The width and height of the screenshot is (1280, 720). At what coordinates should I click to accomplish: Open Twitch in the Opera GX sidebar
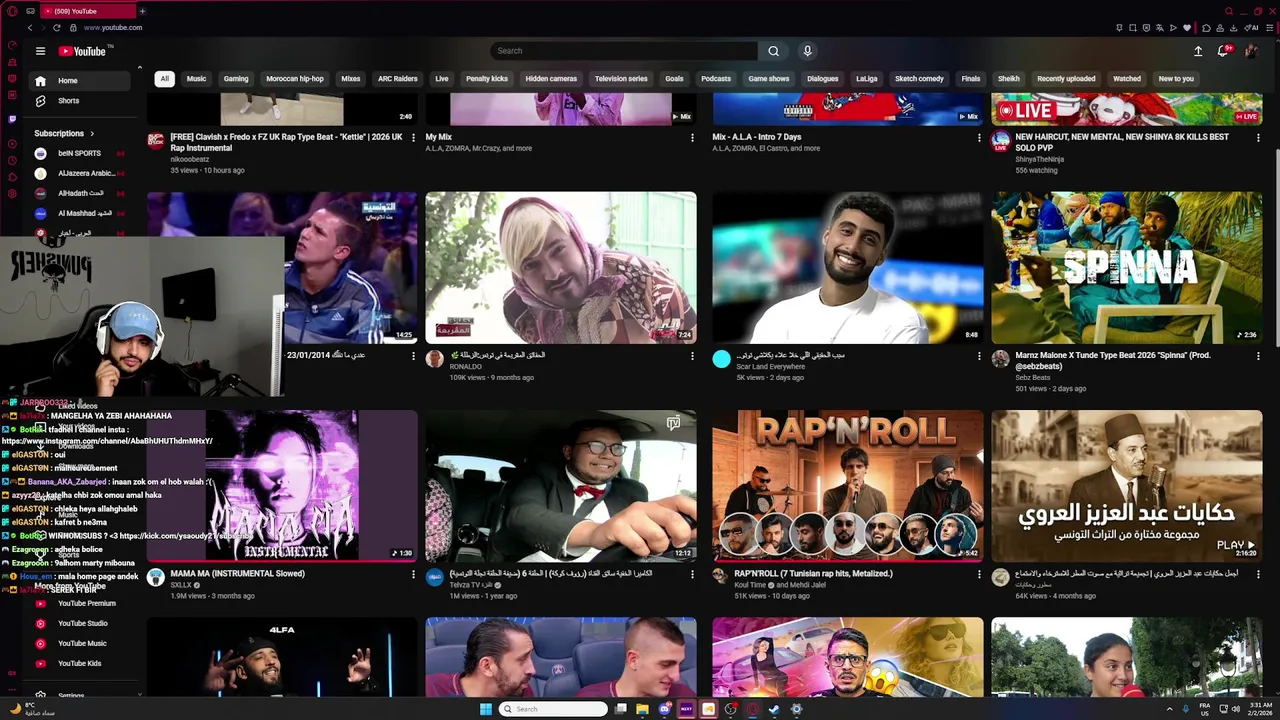point(12,118)
